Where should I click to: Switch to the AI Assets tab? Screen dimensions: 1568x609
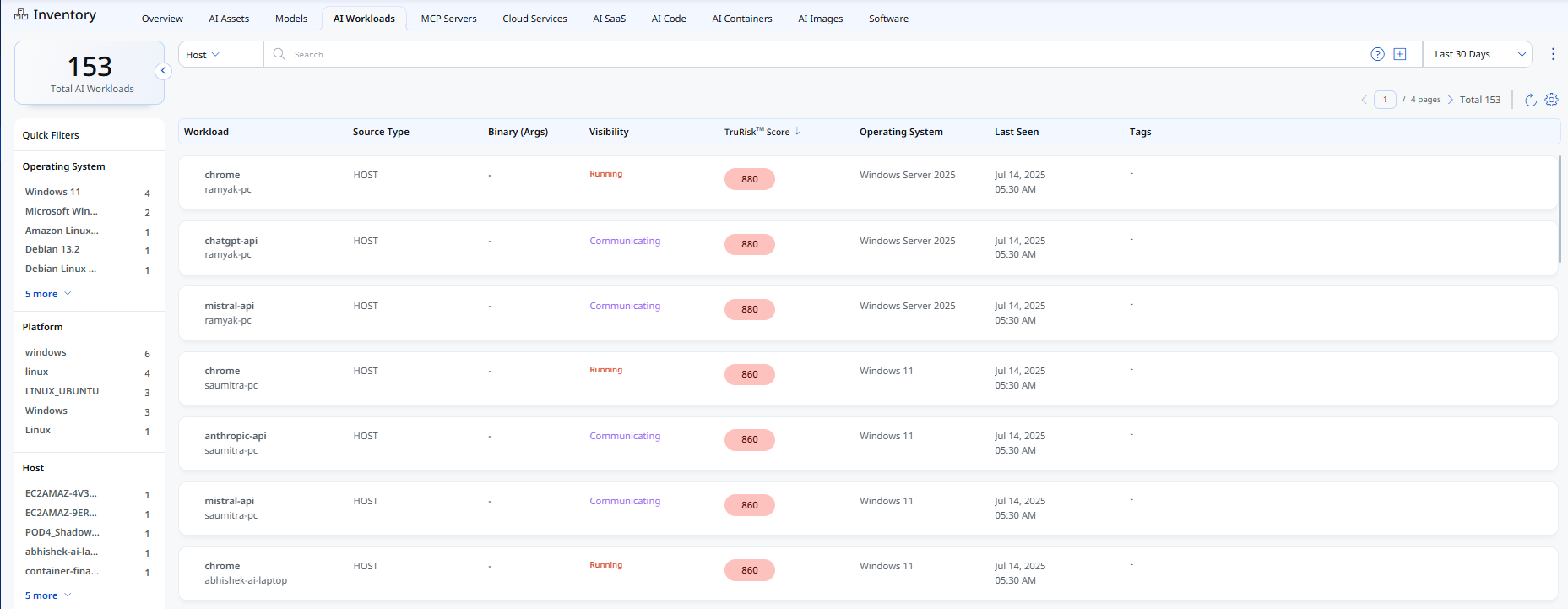229,19
